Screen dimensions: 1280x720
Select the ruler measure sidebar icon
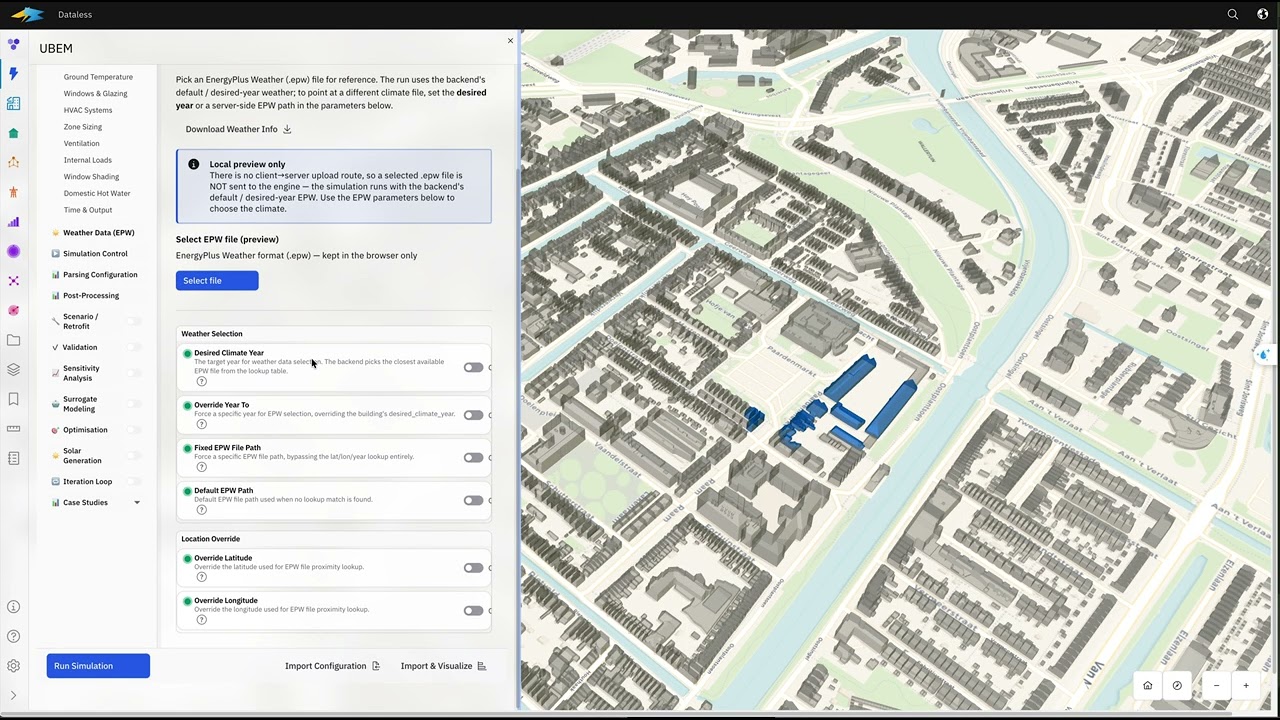13,428
